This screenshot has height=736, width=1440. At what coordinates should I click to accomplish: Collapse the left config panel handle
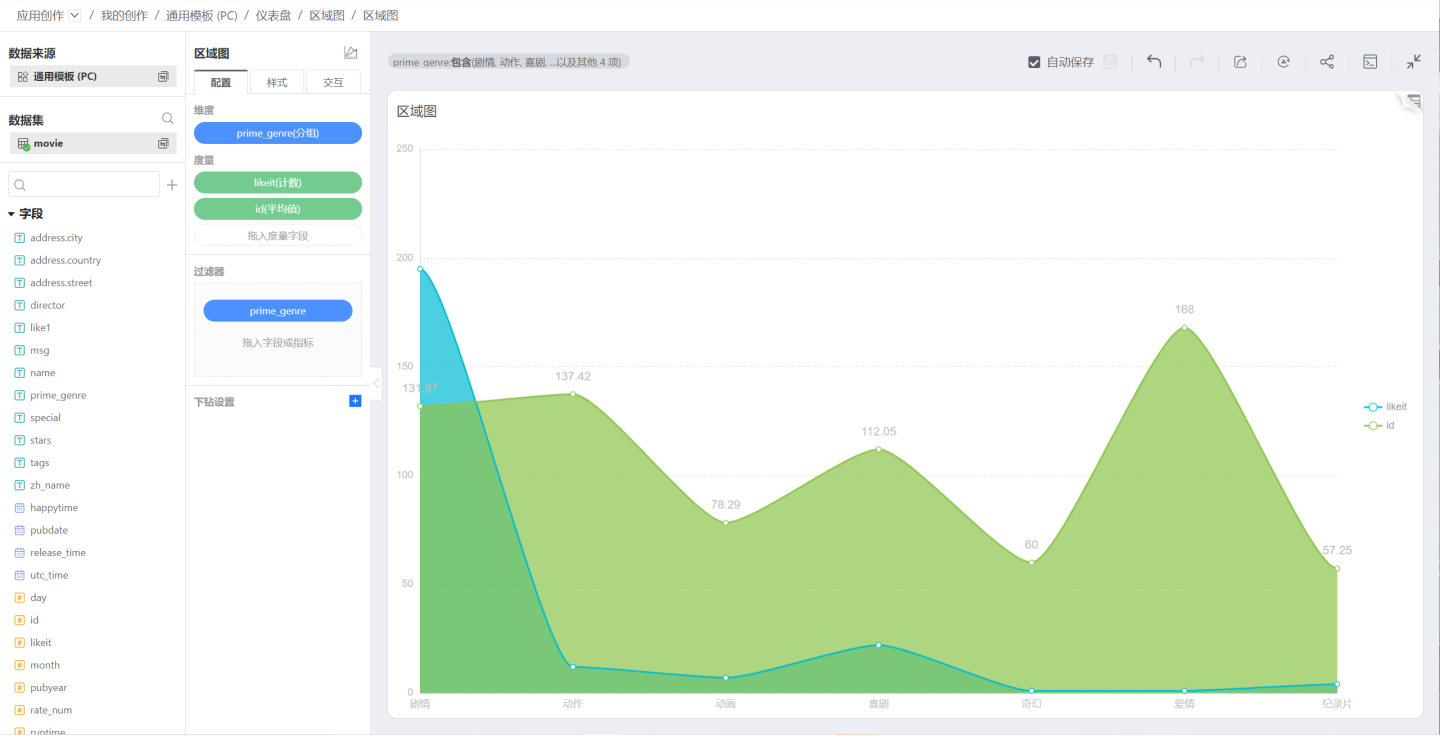pyautogui.click(x=376, y=383)
